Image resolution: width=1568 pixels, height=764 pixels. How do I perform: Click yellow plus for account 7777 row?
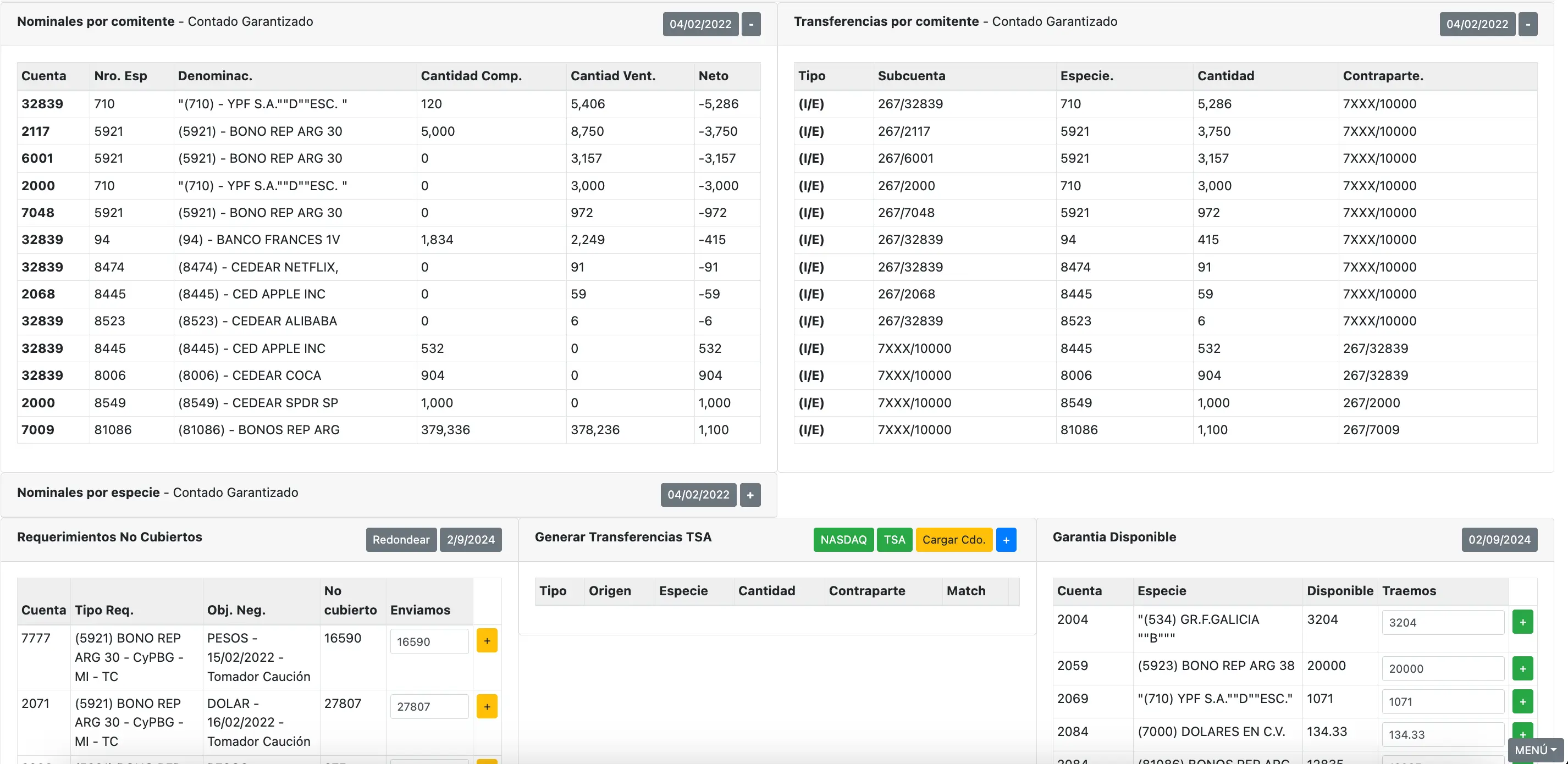pos(487,641)
